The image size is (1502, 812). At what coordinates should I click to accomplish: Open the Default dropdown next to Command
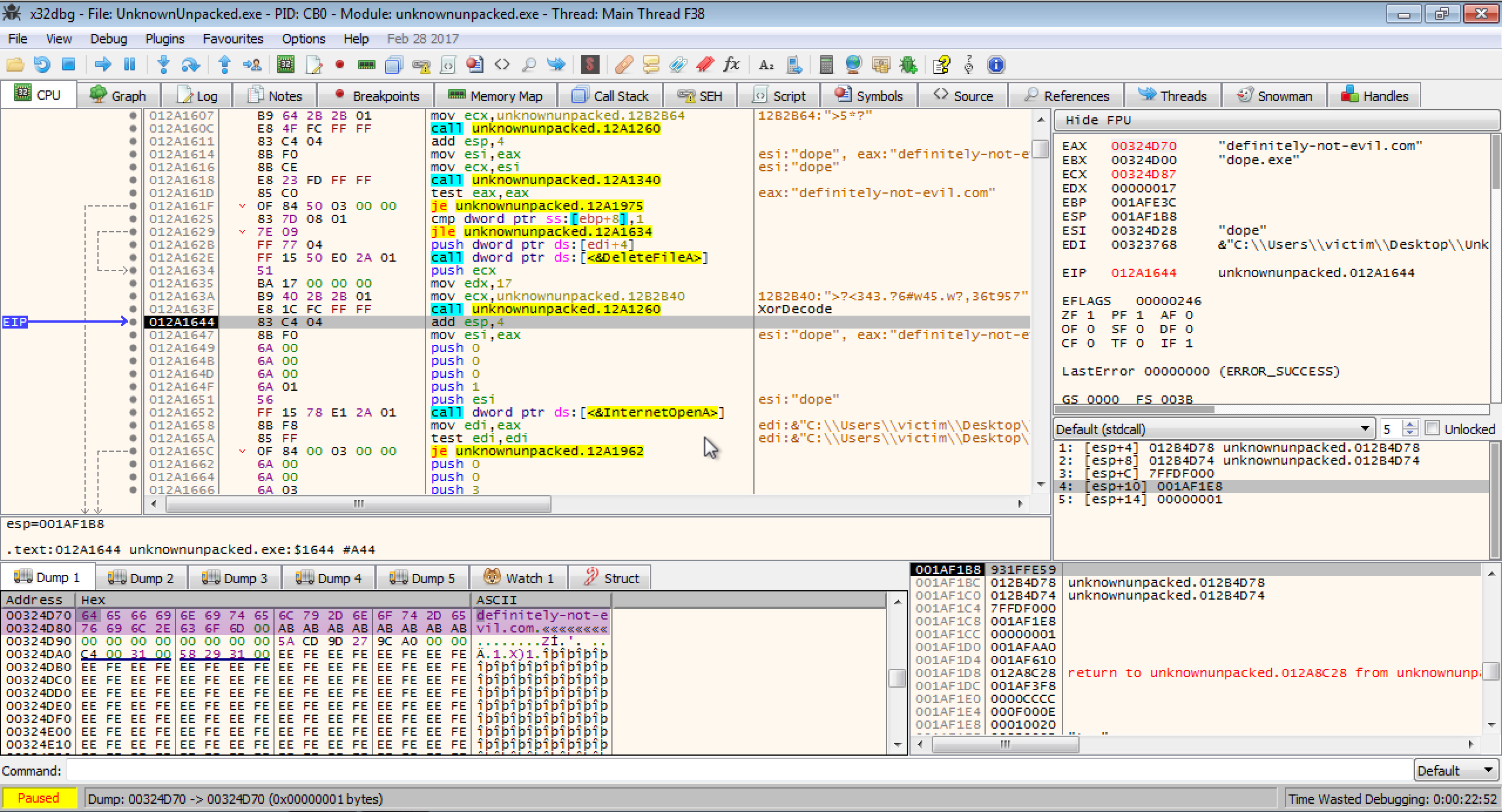tap(1454, 770)
